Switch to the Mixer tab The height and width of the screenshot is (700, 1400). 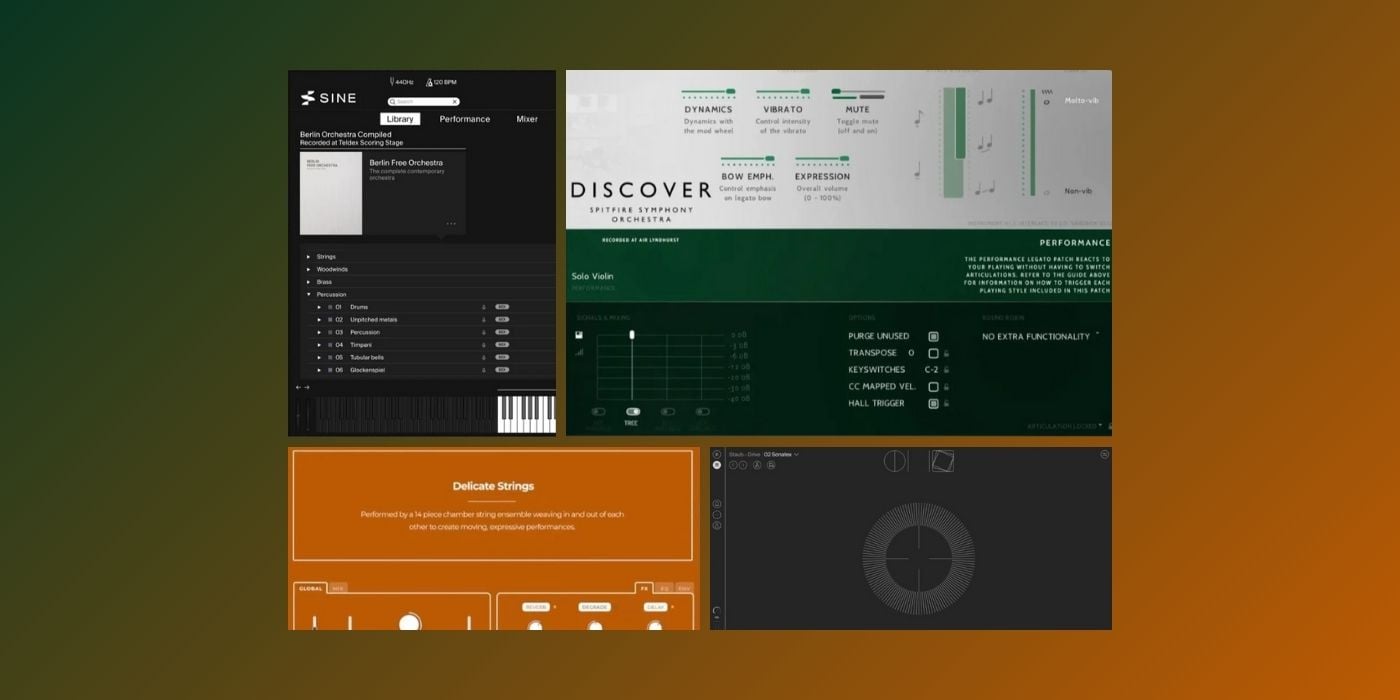click(527, 119)
